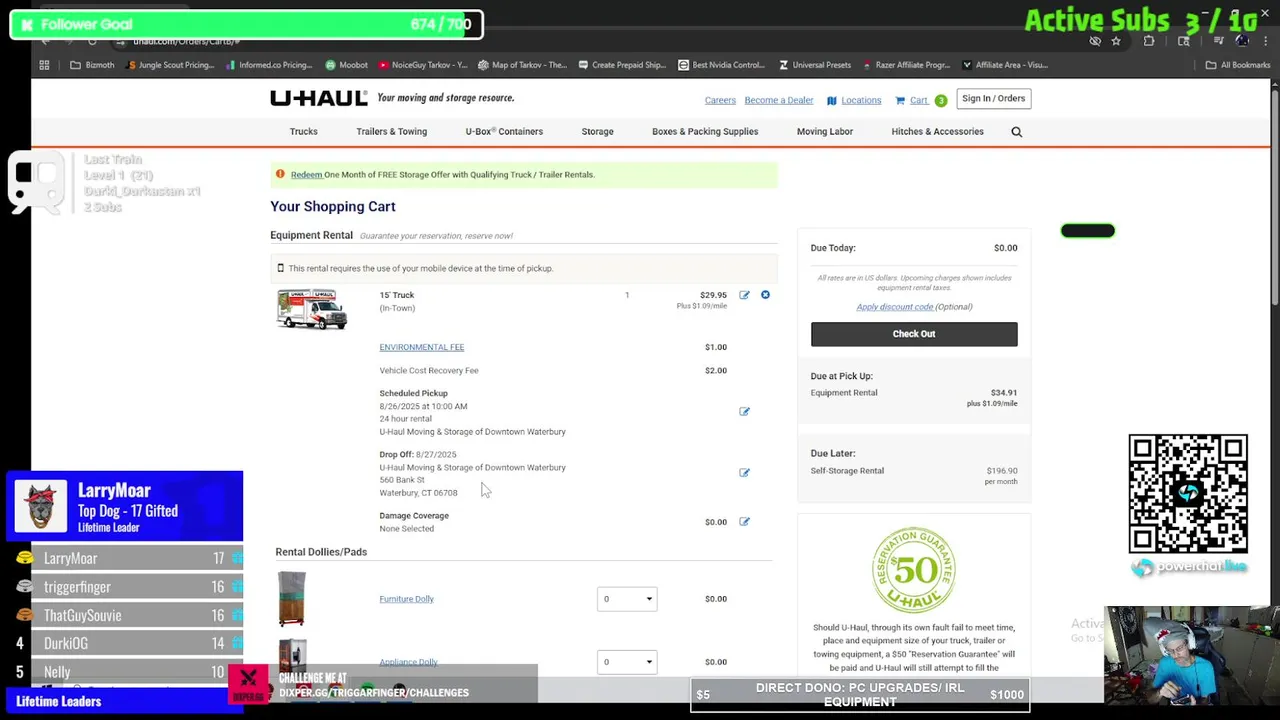Image resolution: width=1280 pixels, height=720 pixels.
Task: Open the Trucks menu
Action: pos(303,131)
